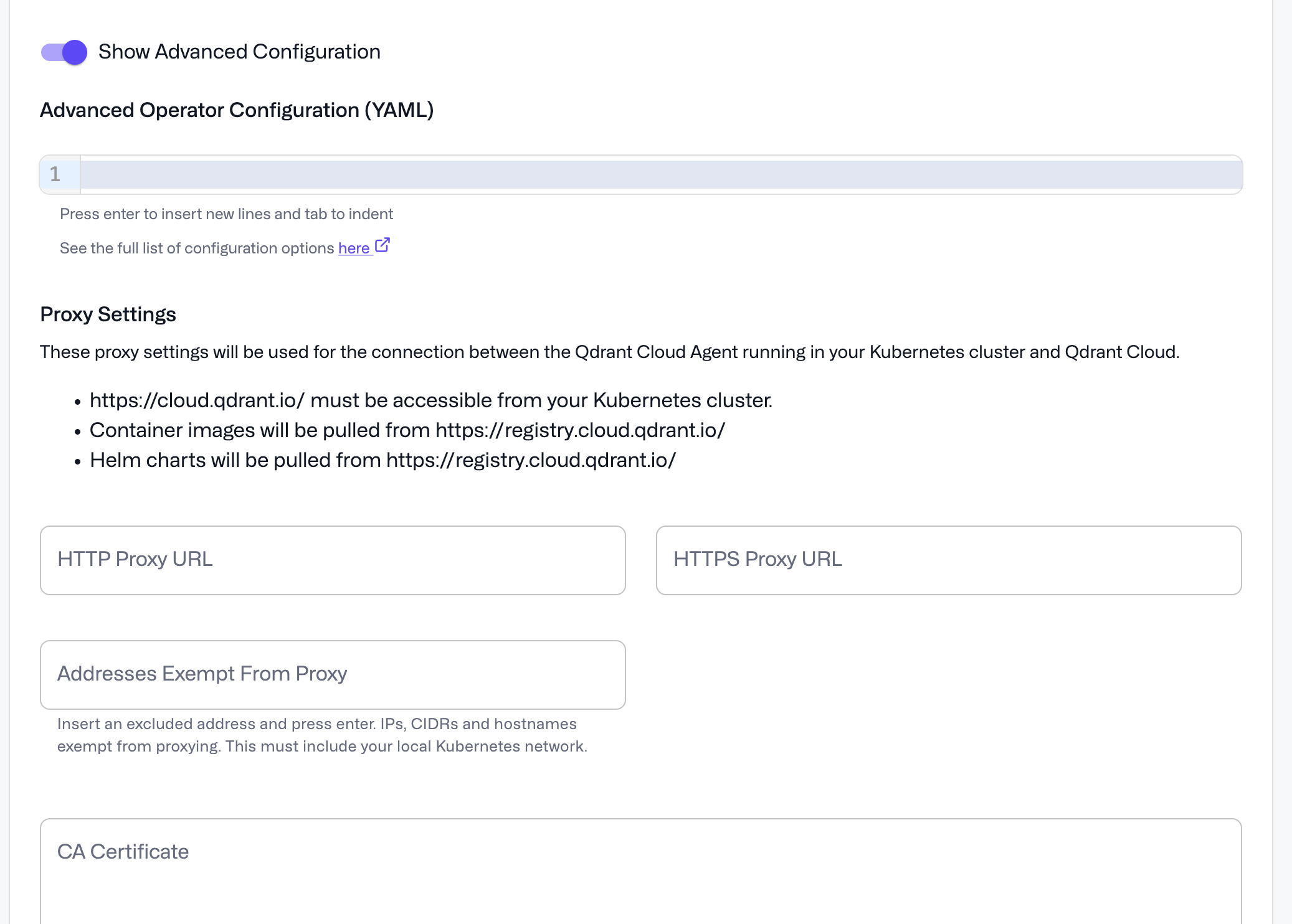Open the full configuration options via "here" link
1292x924 pixels.
point(353,248)
